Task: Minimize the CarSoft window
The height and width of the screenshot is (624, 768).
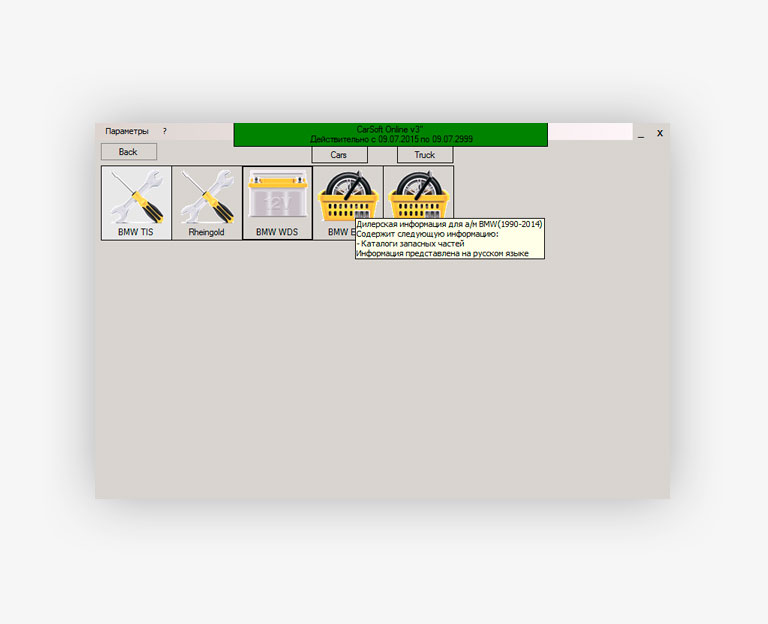Action: [641, 134]
